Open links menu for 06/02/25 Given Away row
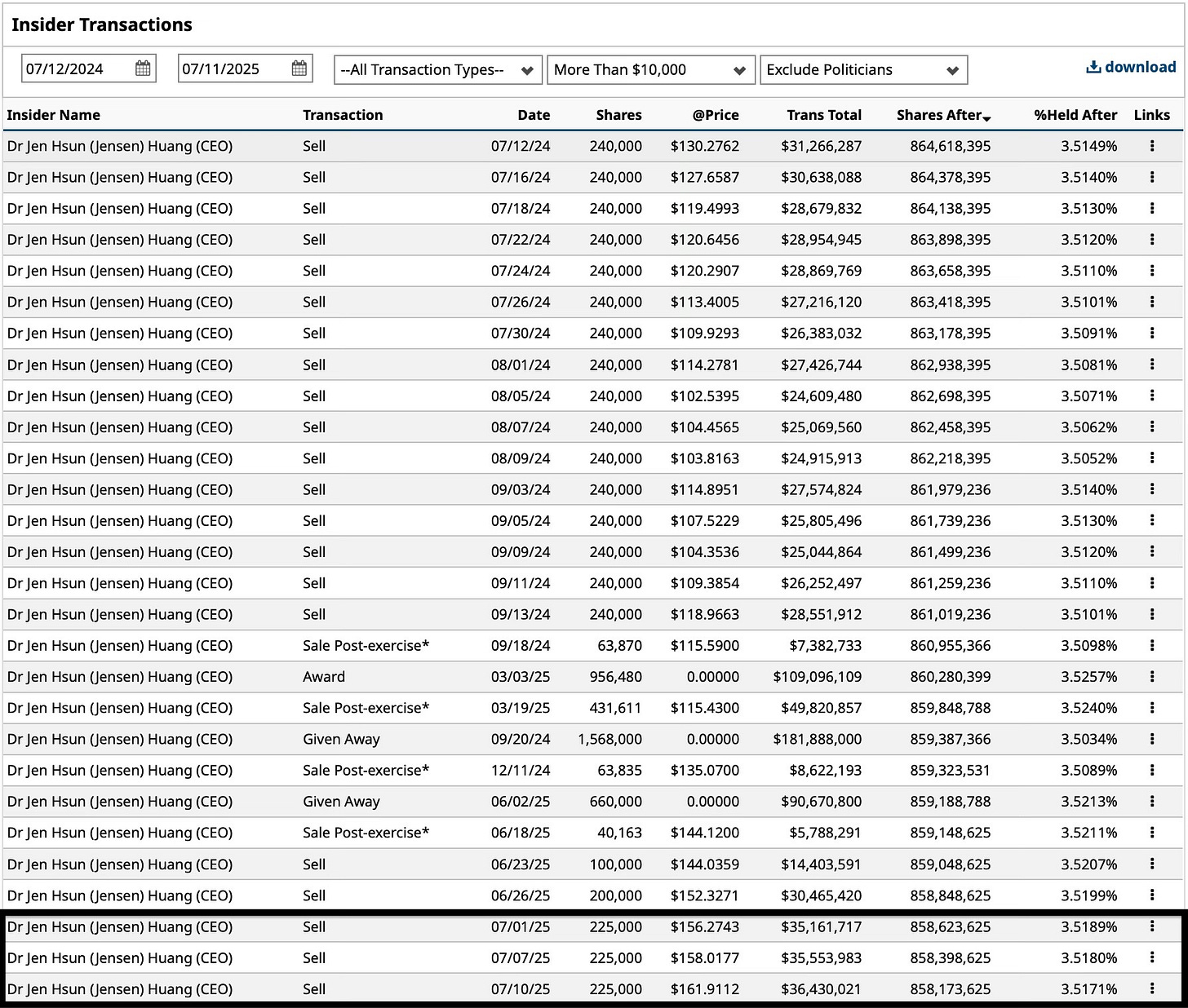Screen dimensions: 1188x1008 coord(1152,802)
